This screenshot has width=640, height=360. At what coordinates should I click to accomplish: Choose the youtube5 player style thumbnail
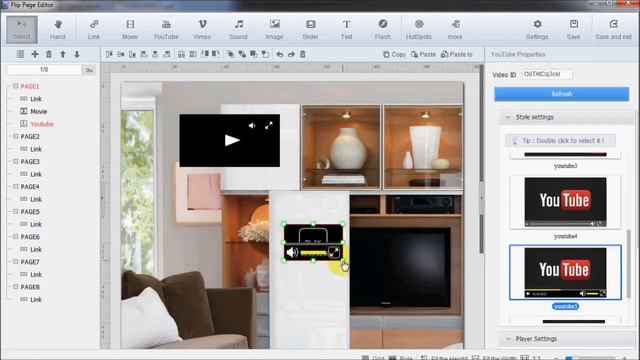565,272
